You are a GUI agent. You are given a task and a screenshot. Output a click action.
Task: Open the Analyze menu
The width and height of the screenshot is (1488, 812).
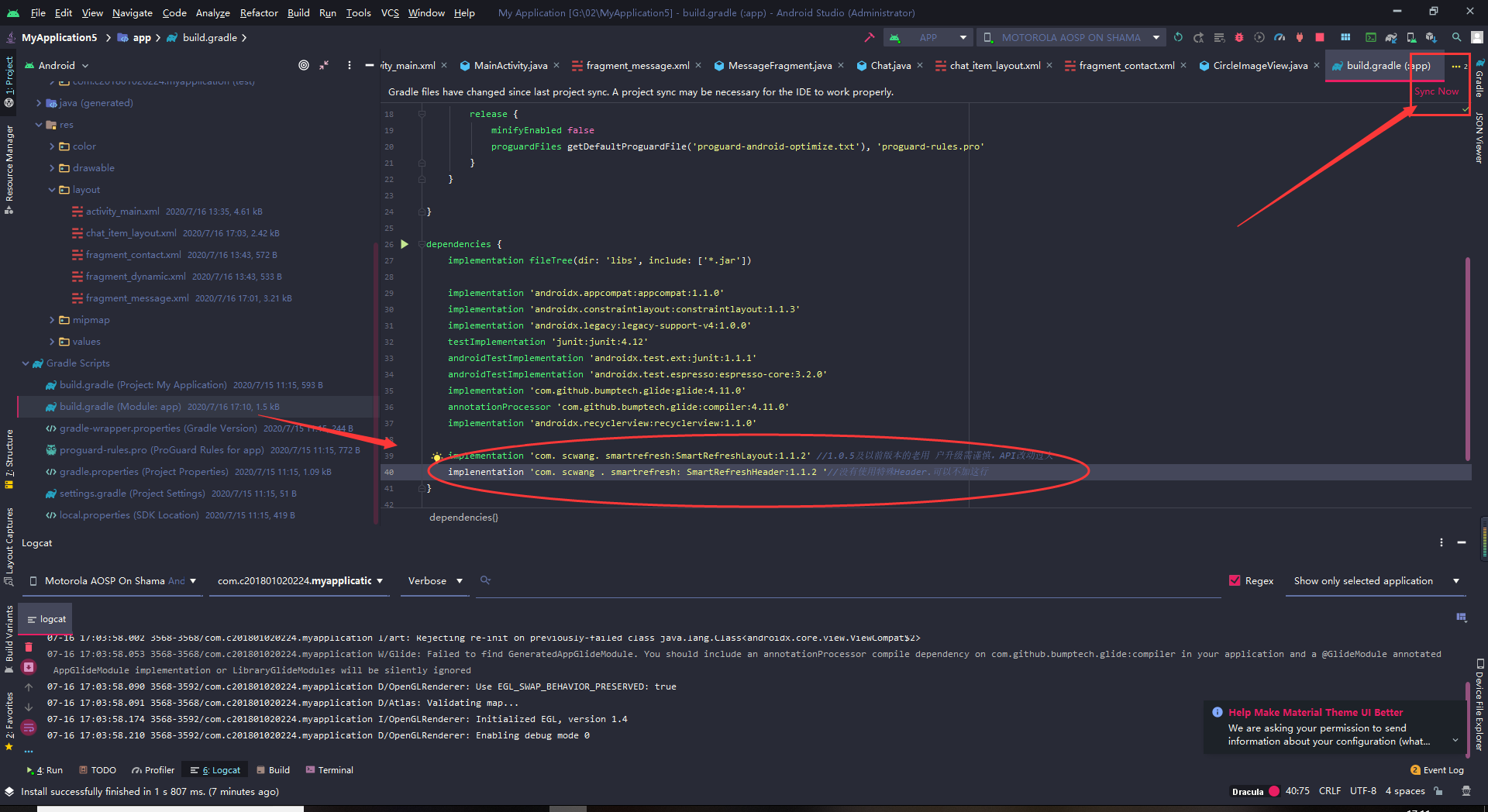[x=212, y=12]
